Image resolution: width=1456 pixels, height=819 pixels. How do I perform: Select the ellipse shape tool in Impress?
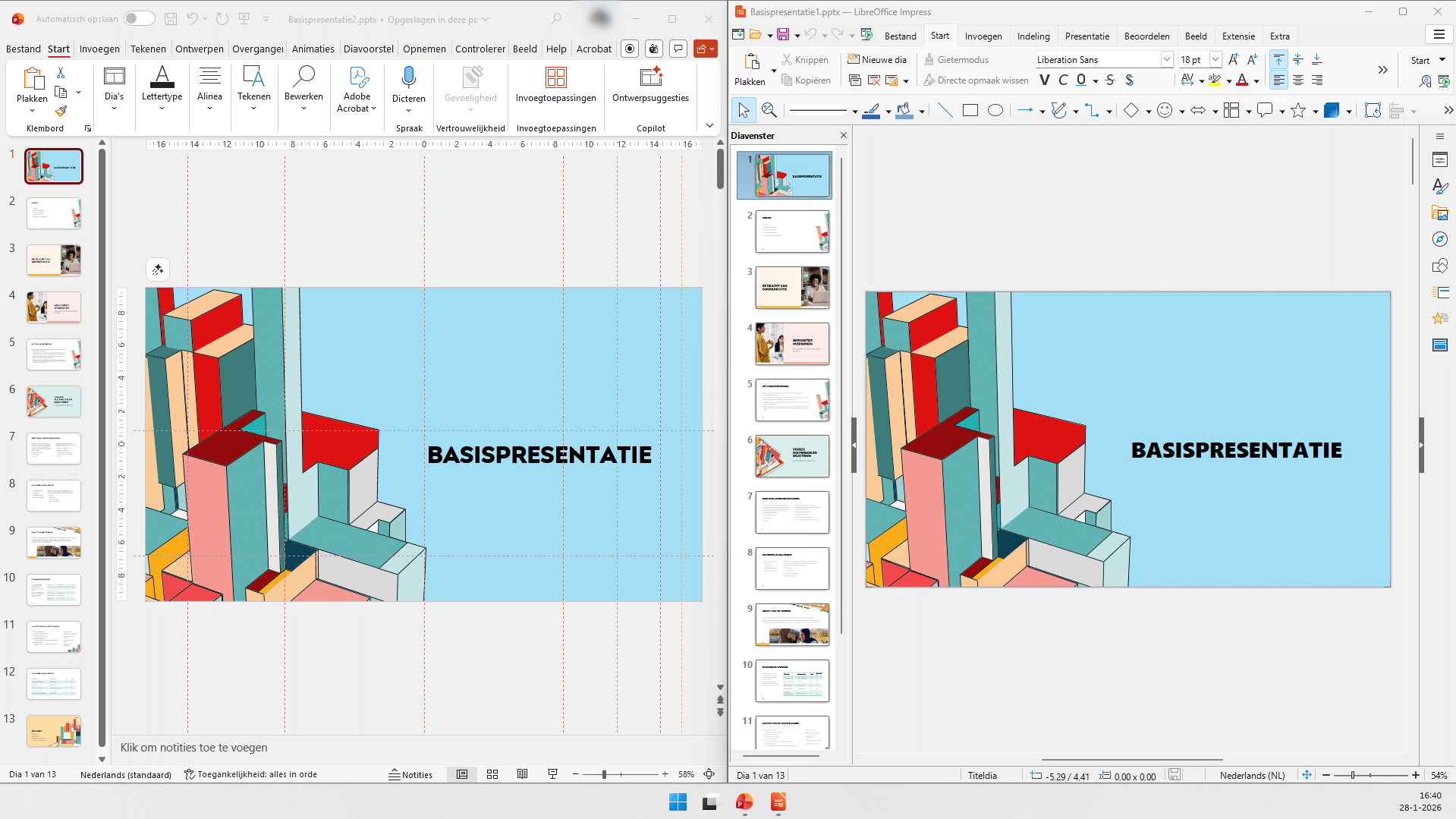coord(995,111)
